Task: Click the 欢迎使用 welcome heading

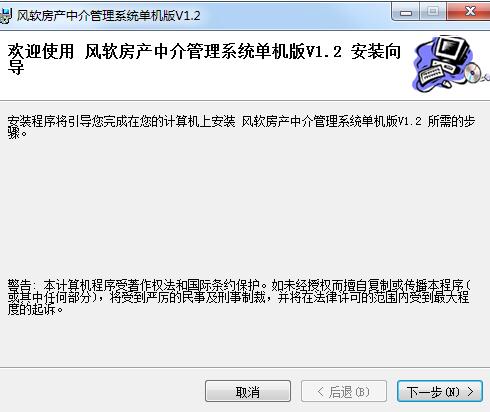Action: tap(41, 52)
